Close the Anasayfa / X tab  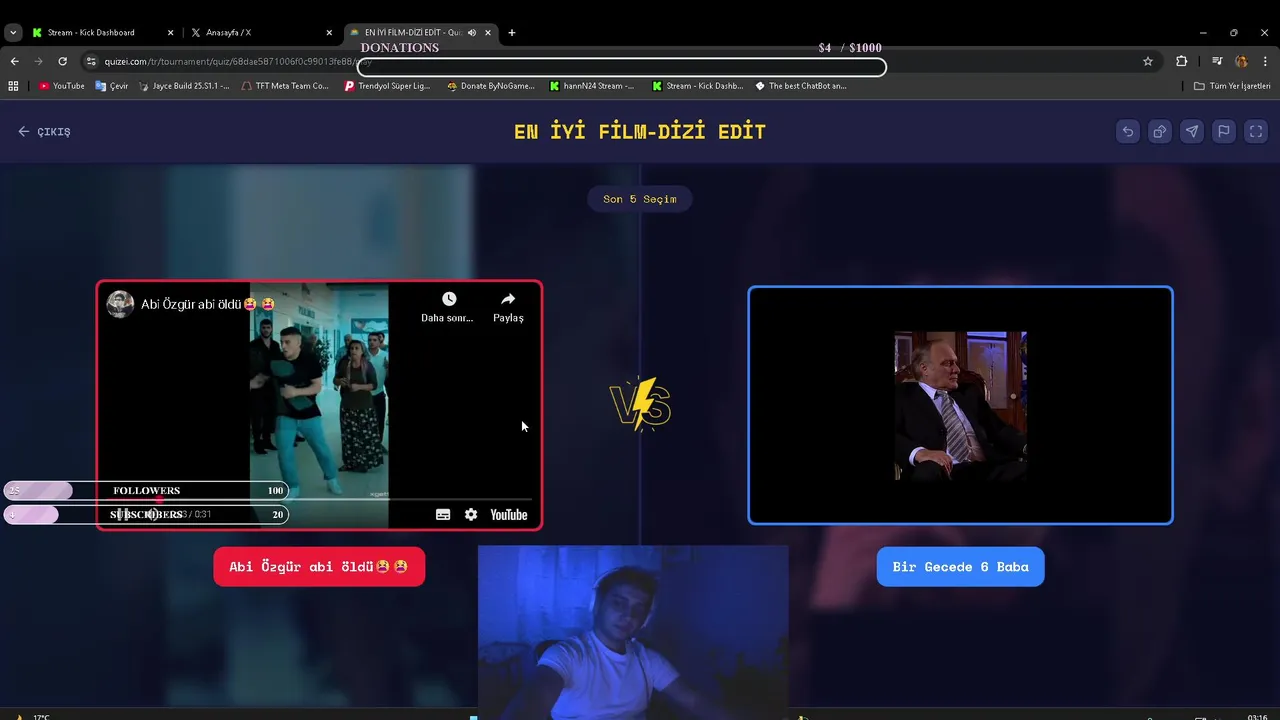329,33
